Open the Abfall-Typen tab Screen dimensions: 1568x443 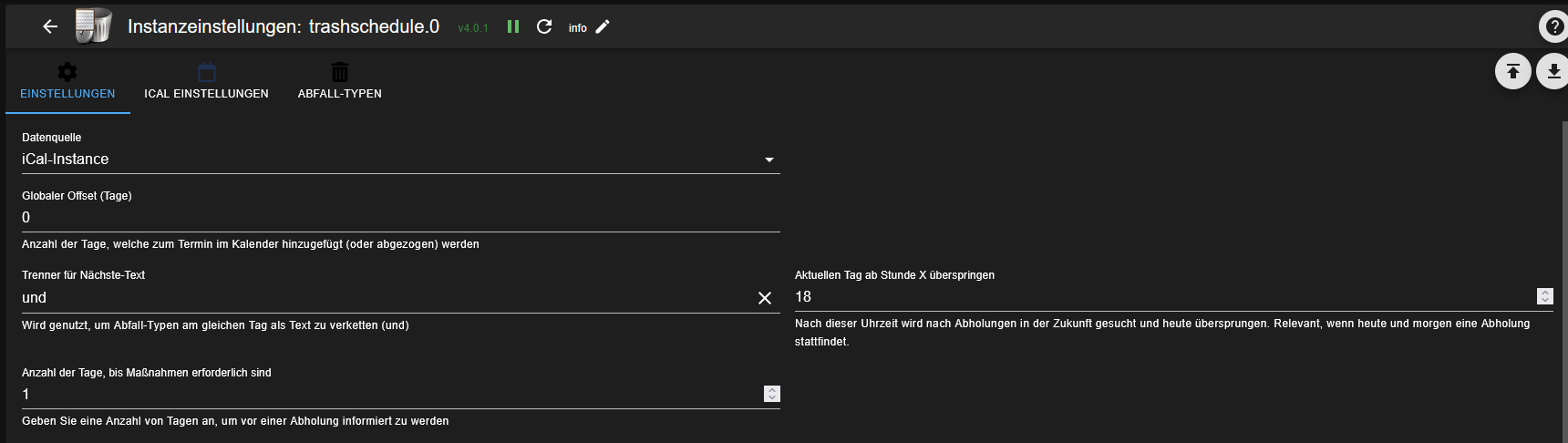point(339,82)
